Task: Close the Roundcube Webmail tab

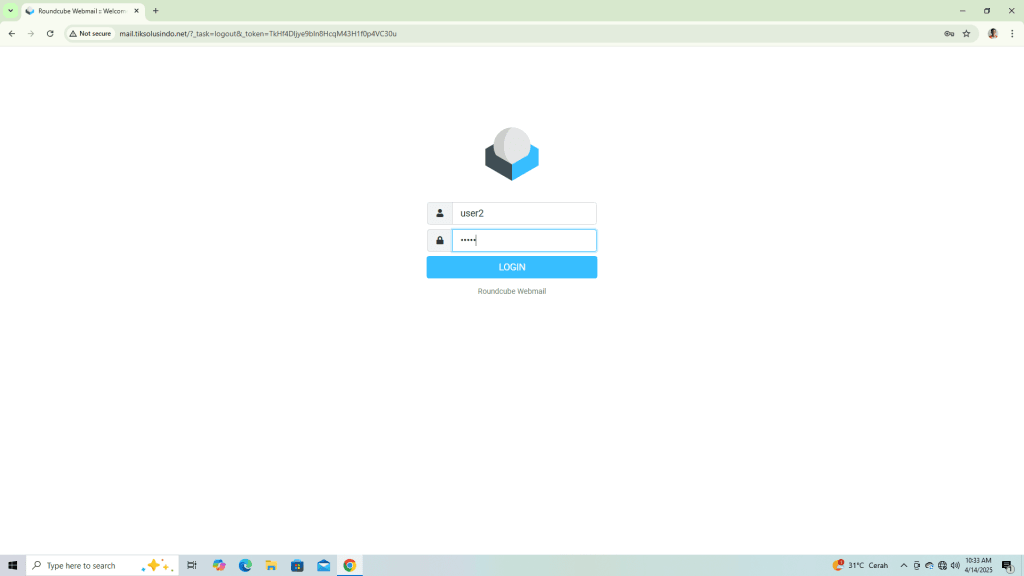Action: 137,11
